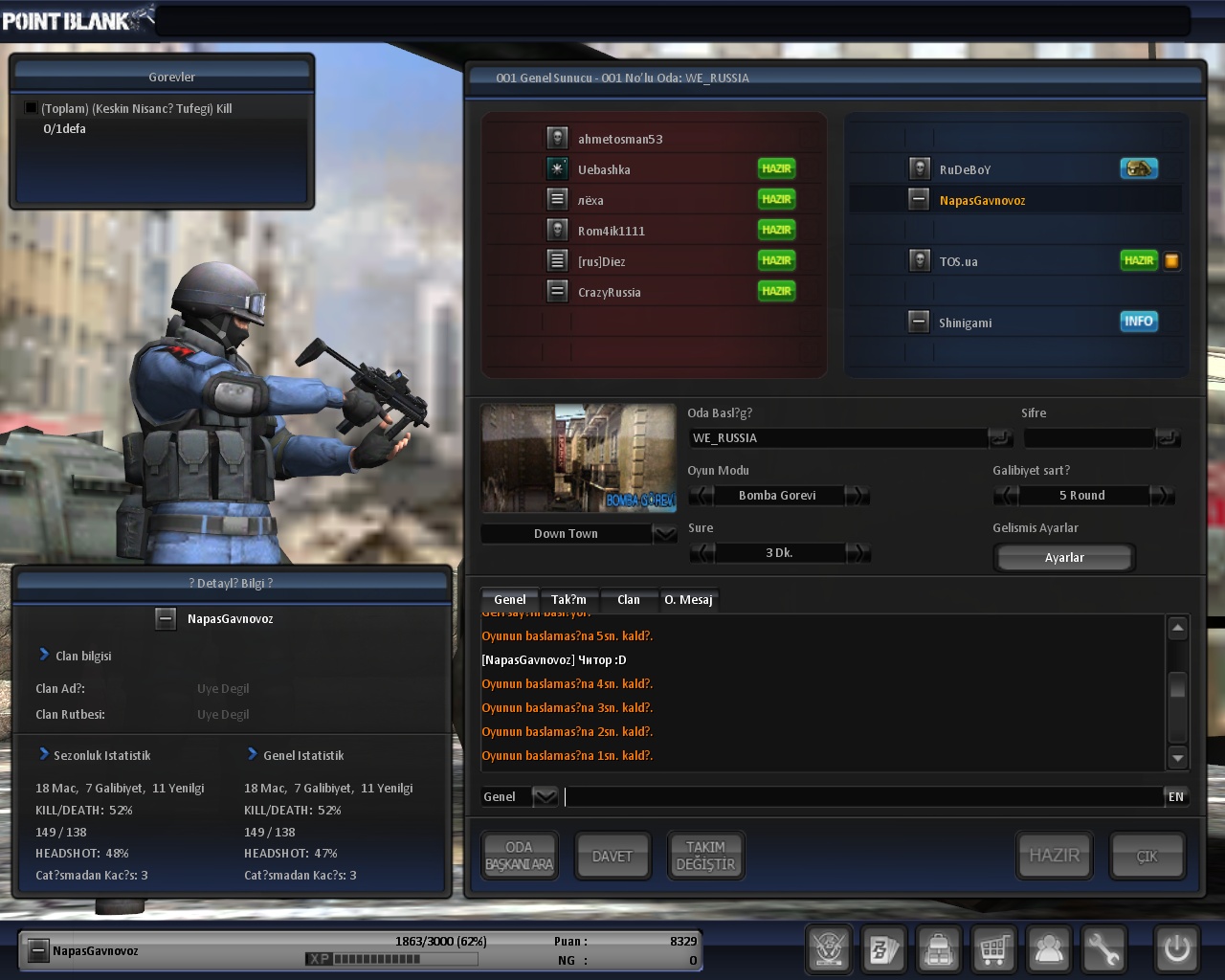Viewport: 1225px width, 980px height.
Task: Expand the Down Town map dropdown
Action: click(x=664, y=534)
